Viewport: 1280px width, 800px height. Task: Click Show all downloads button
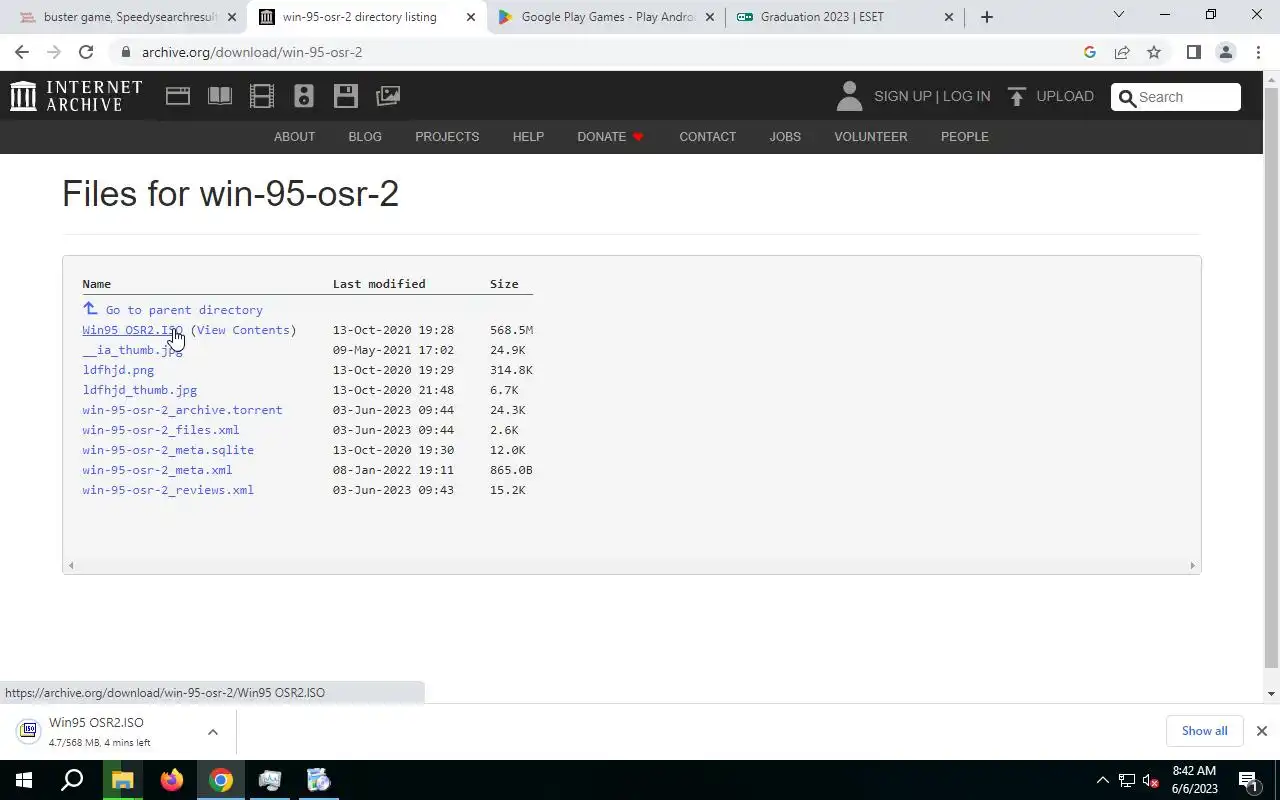tap(1204, 731)
